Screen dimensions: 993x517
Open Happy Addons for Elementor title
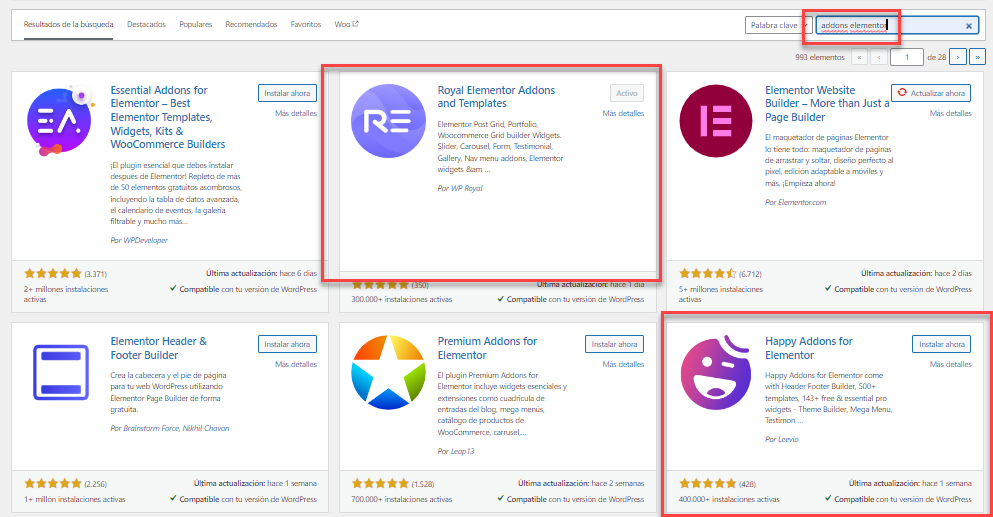point(809,348)
